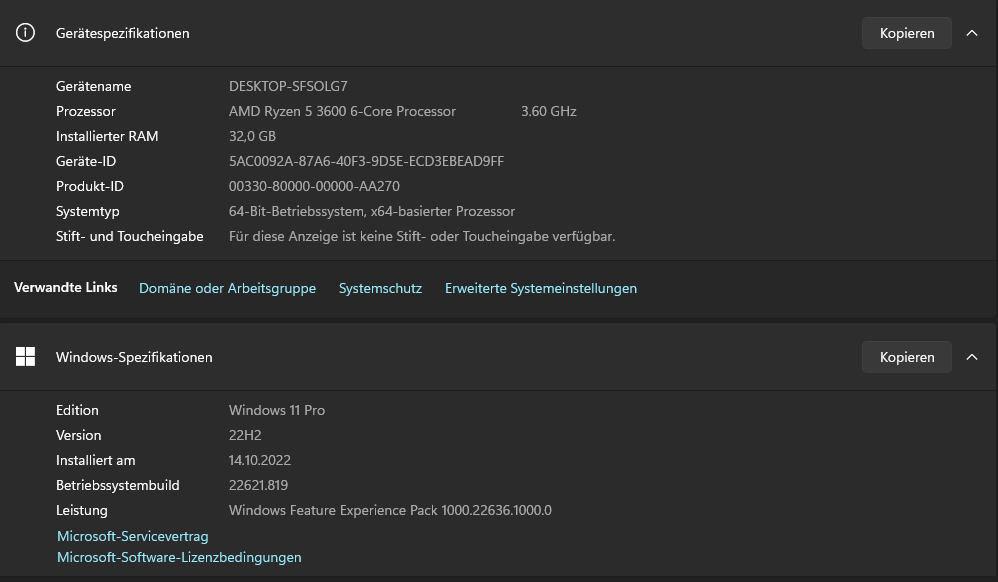Click the Verwandte Links label
998x582 pixels.
[66, 288]
